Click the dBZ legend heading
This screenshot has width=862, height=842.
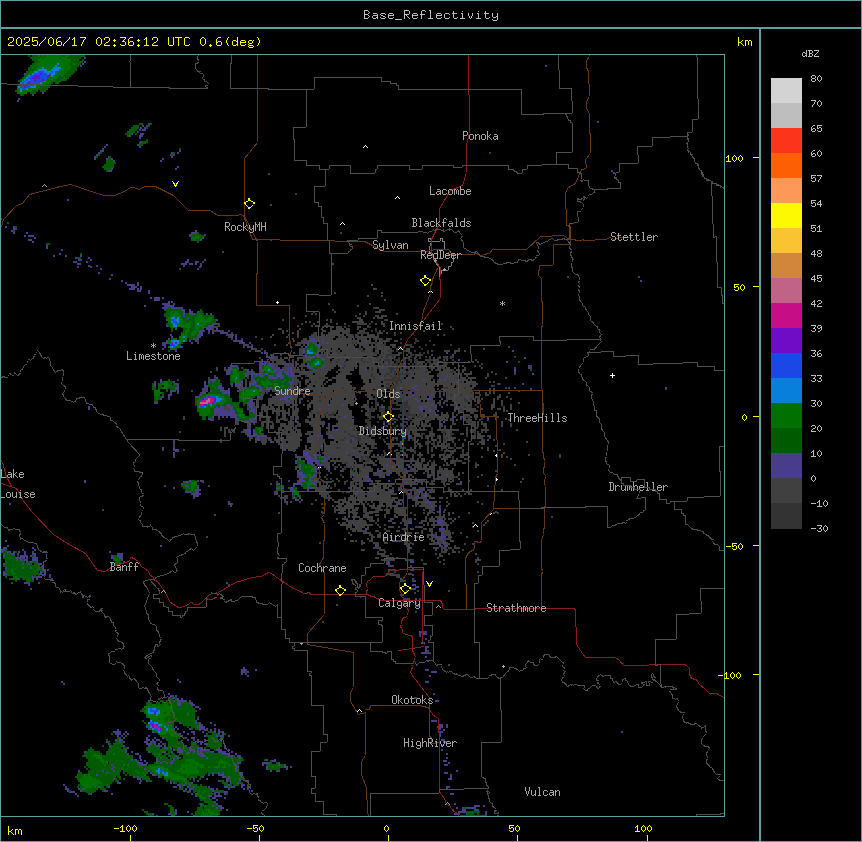click(810, 53)
